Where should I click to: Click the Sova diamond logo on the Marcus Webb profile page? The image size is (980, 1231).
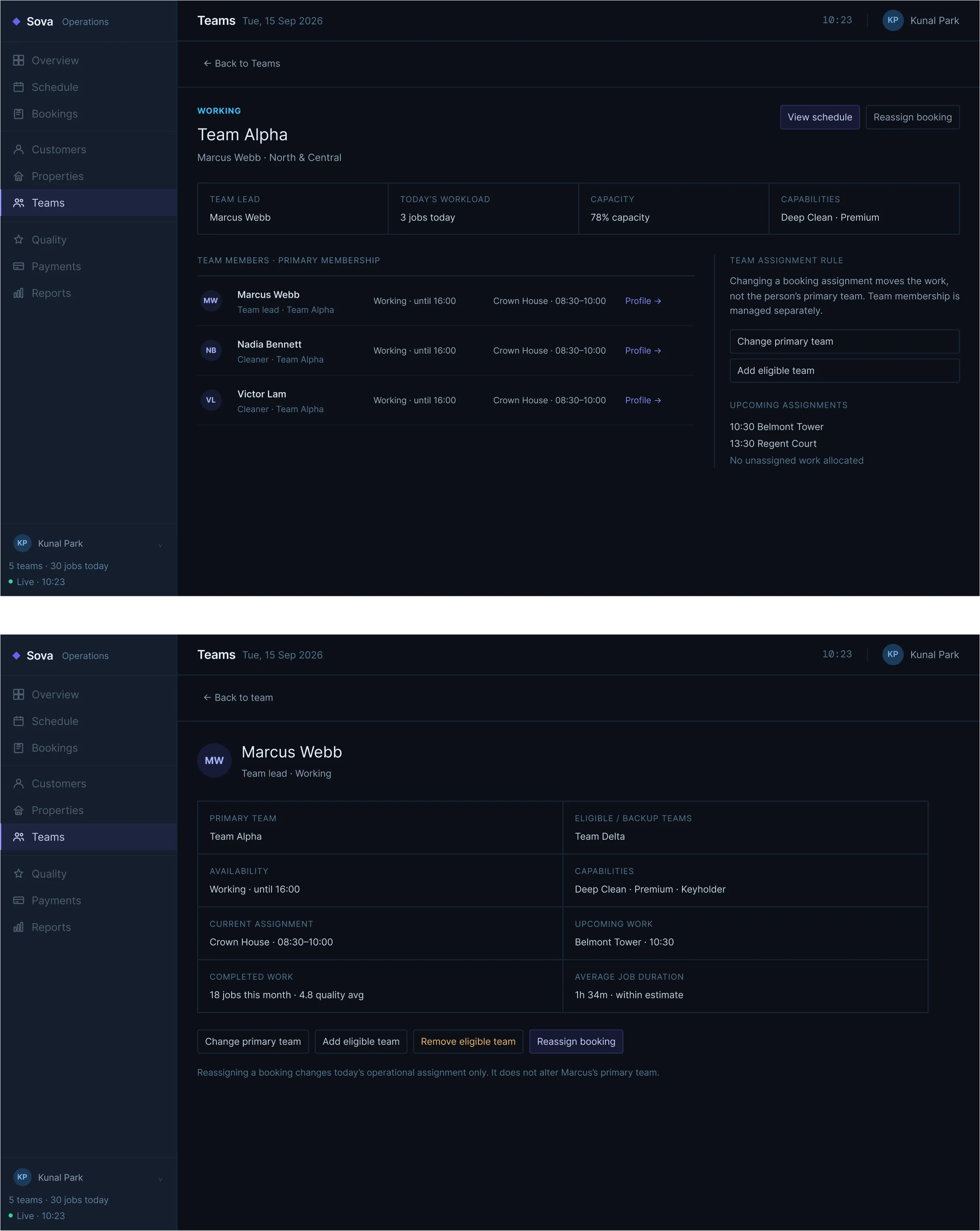[16, 655]
